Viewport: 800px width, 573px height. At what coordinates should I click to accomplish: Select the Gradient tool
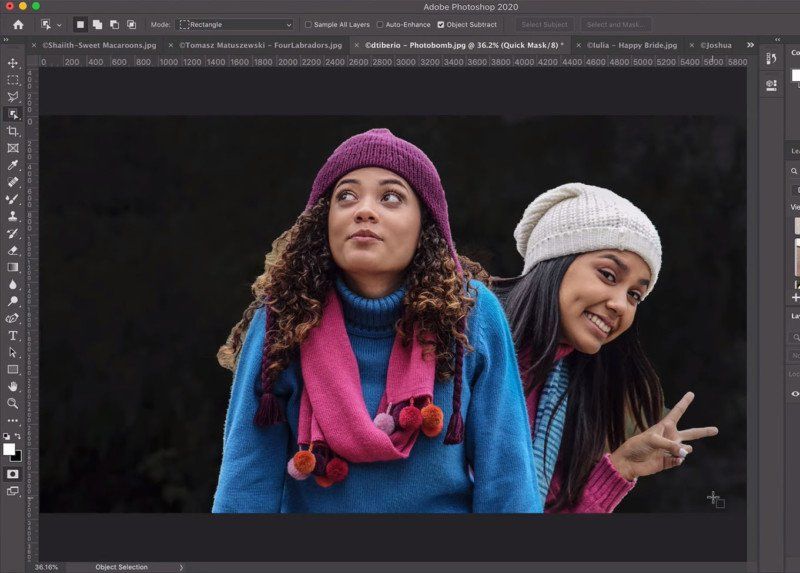[x=13, y=267]
